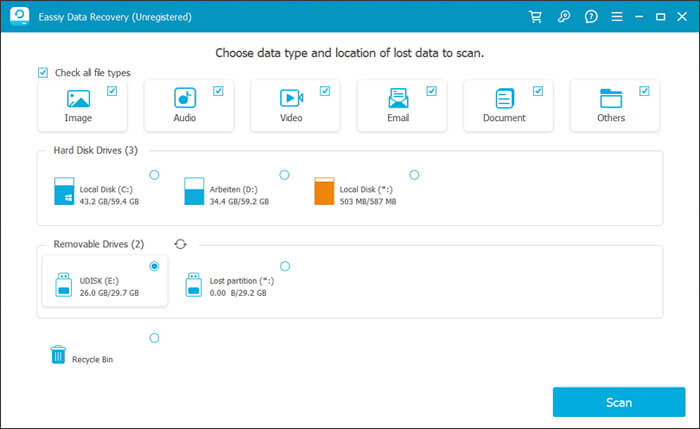Click the Video file type icon

point(291,98)
